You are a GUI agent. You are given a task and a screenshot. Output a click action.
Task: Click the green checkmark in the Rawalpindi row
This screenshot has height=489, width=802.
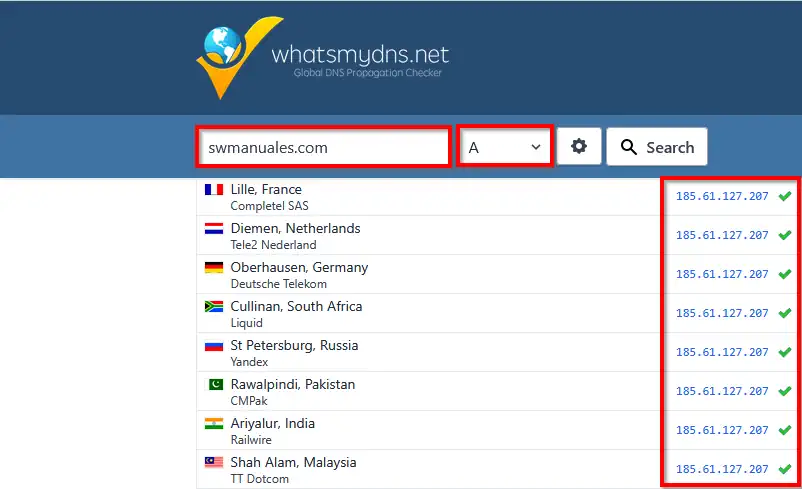(x=785, y=391)
